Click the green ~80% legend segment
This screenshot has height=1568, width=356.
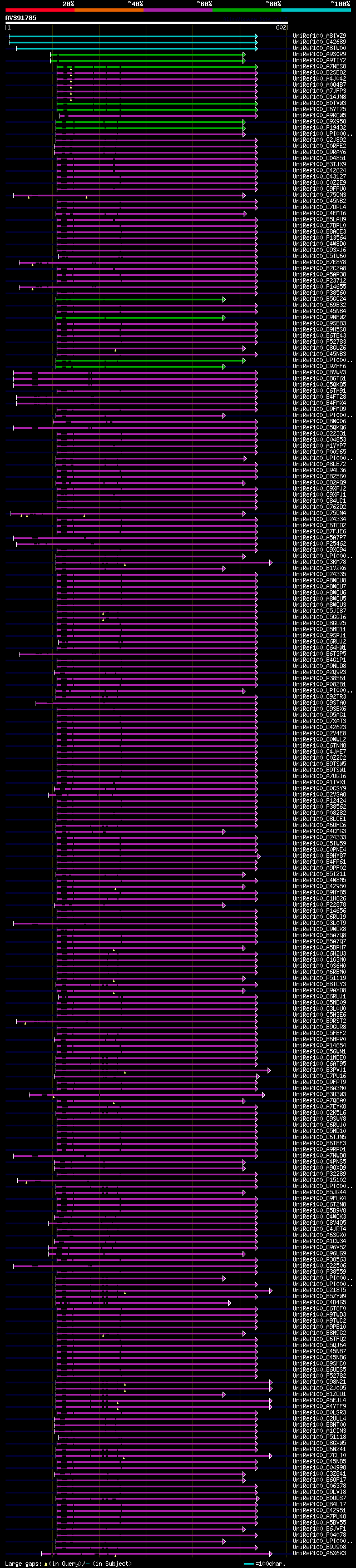click(246, 10)
